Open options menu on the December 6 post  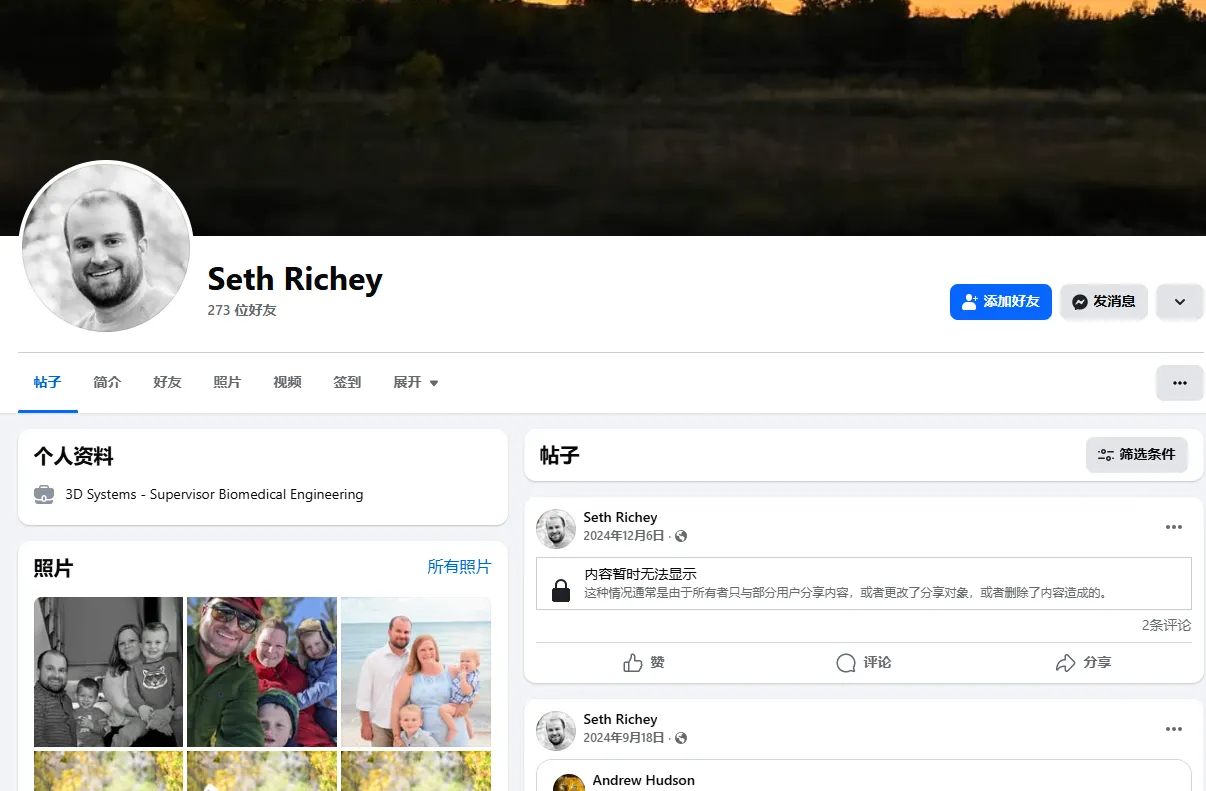(x=1174, y=527)
